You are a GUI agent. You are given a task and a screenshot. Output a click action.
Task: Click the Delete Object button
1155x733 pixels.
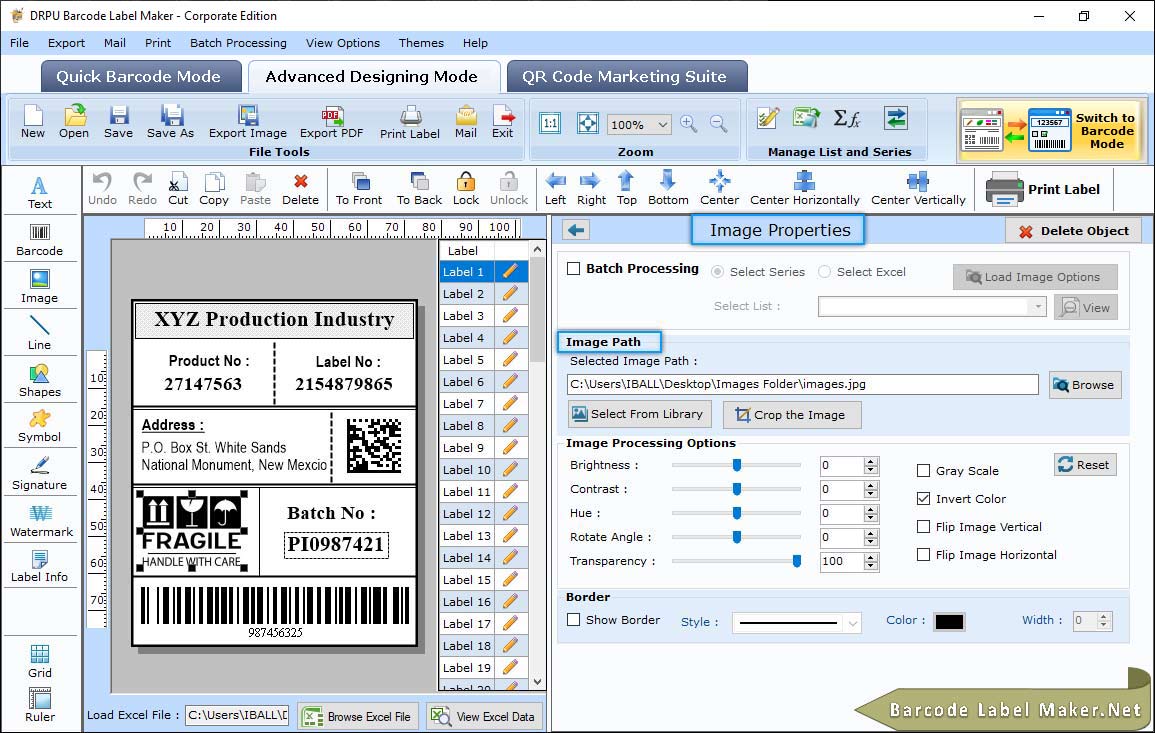(x=1073, y=231)
